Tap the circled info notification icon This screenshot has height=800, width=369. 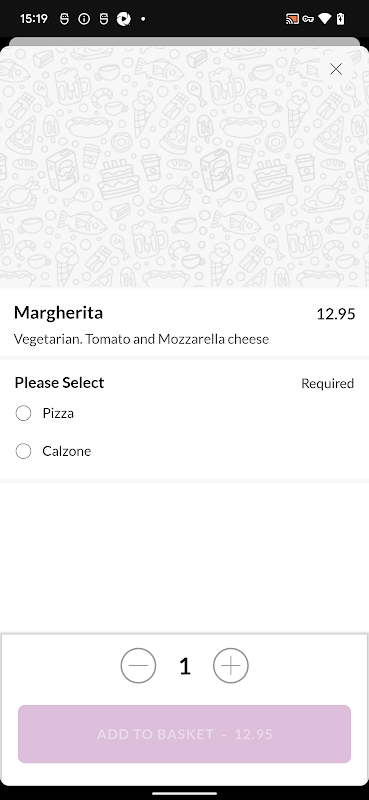[84, 19]
